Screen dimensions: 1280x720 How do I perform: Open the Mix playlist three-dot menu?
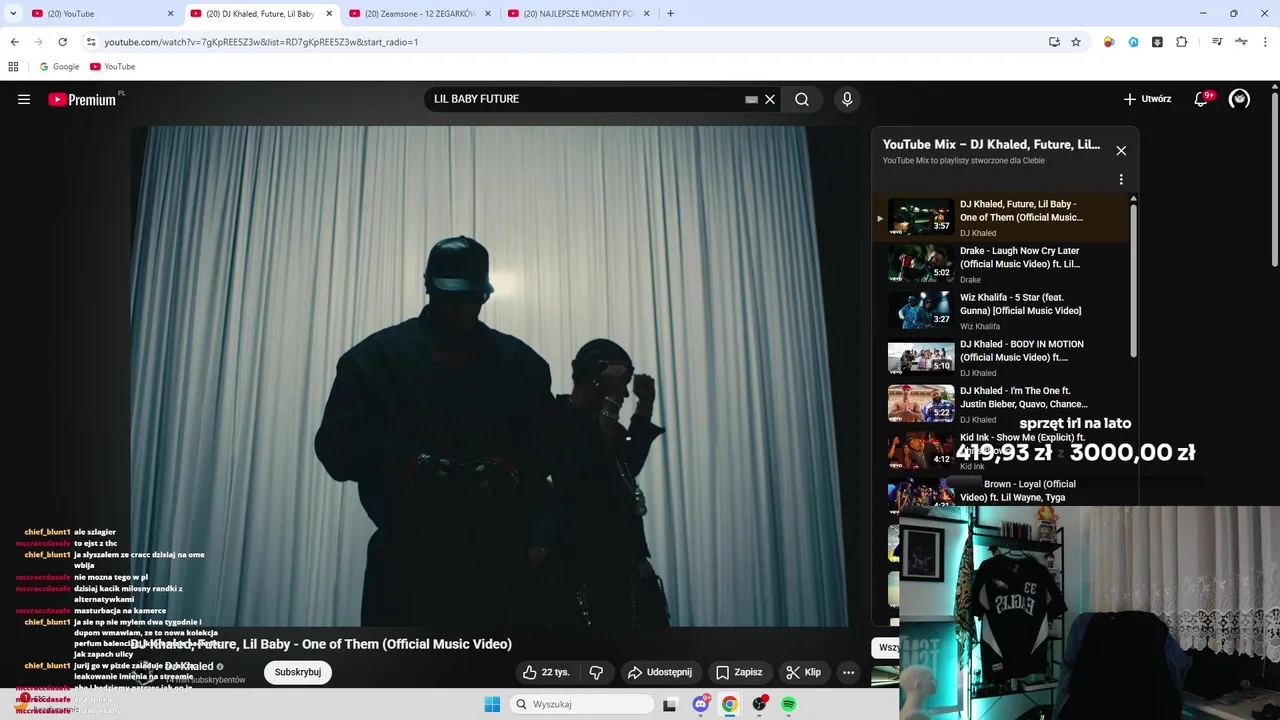[1121, 179]
